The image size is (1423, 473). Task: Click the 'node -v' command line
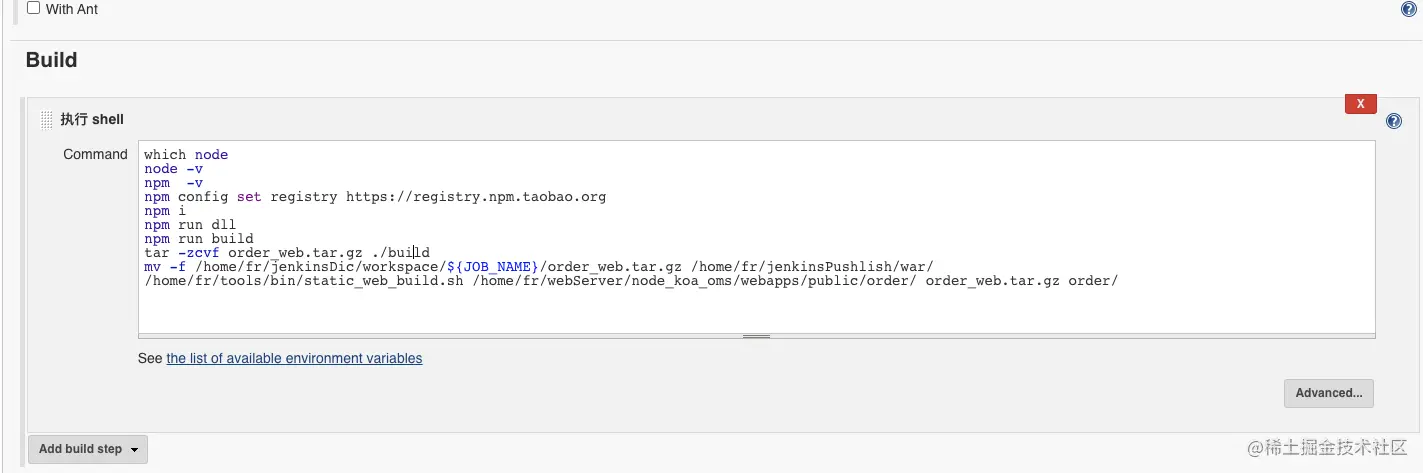pyautogui.click(x=174, y=169)
